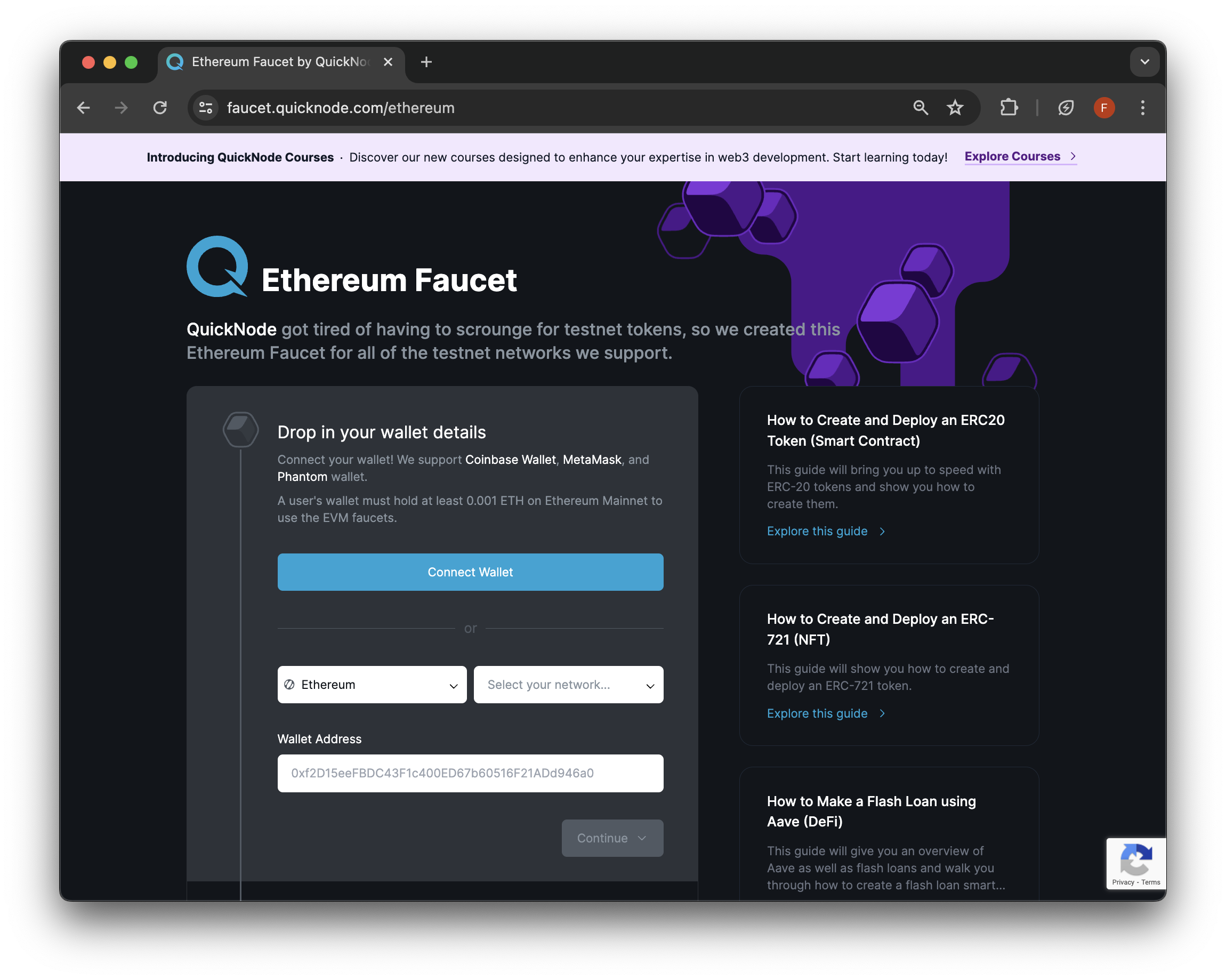This screenshot has height=980, width=1226.
Task: Click the browser forward navigation arrow
Action: click(121, 107)
